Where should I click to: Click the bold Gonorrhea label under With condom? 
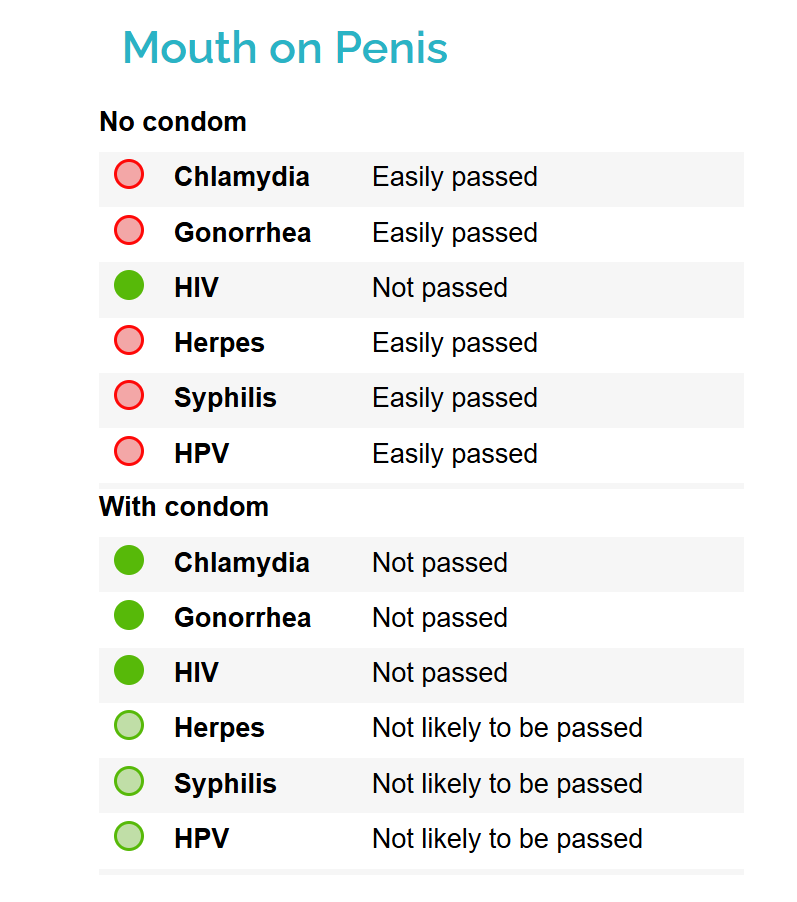click(242, 618)
